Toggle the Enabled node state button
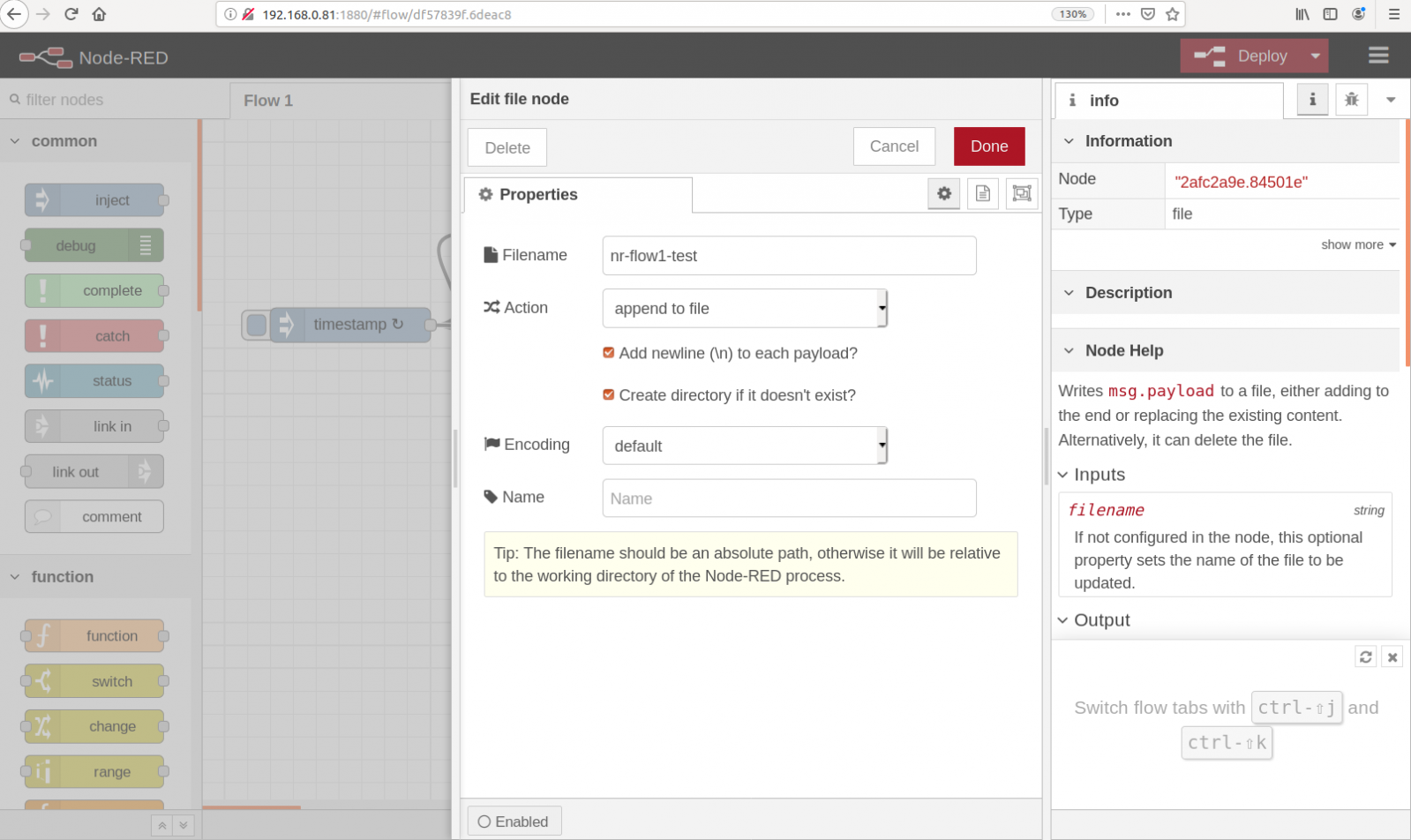Screen dimensions: 1411x840 (x=514, y=821)
